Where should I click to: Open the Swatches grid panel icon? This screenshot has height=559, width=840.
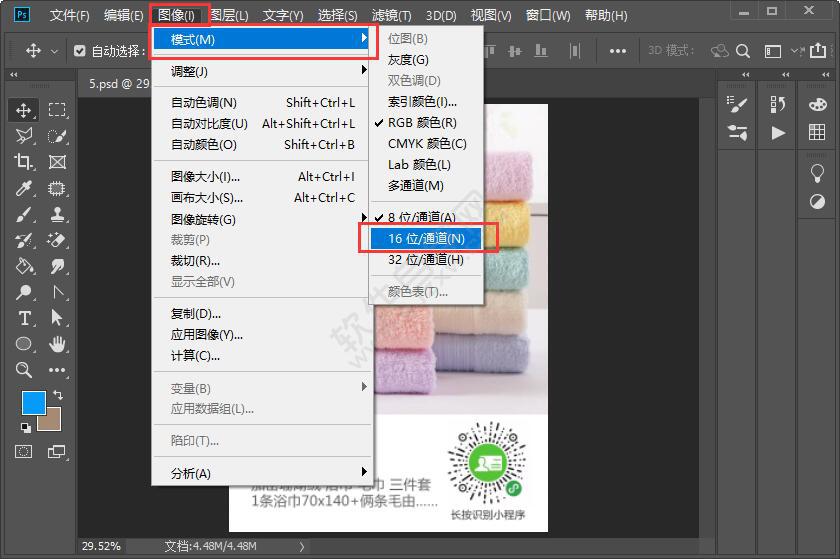point(817,132)
